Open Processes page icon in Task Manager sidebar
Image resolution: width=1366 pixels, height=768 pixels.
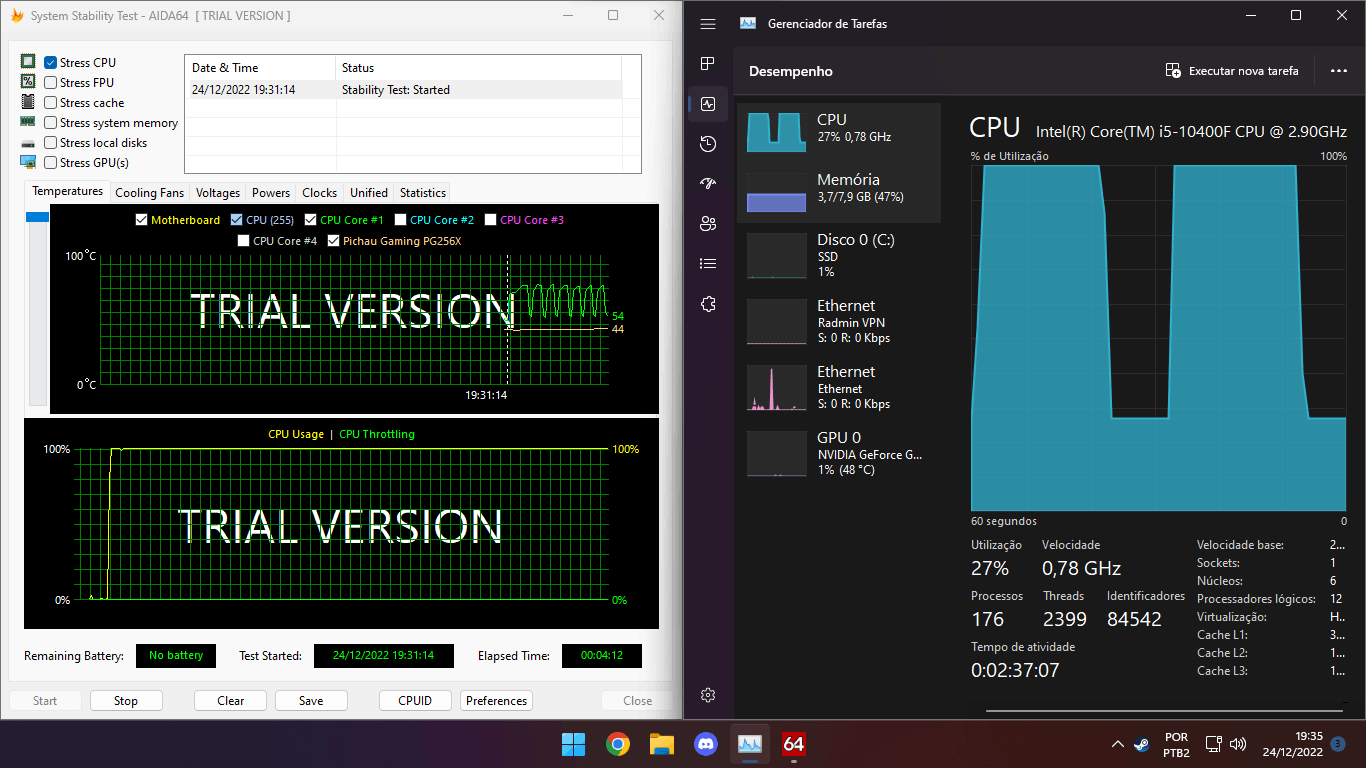(x=708, y=63)
